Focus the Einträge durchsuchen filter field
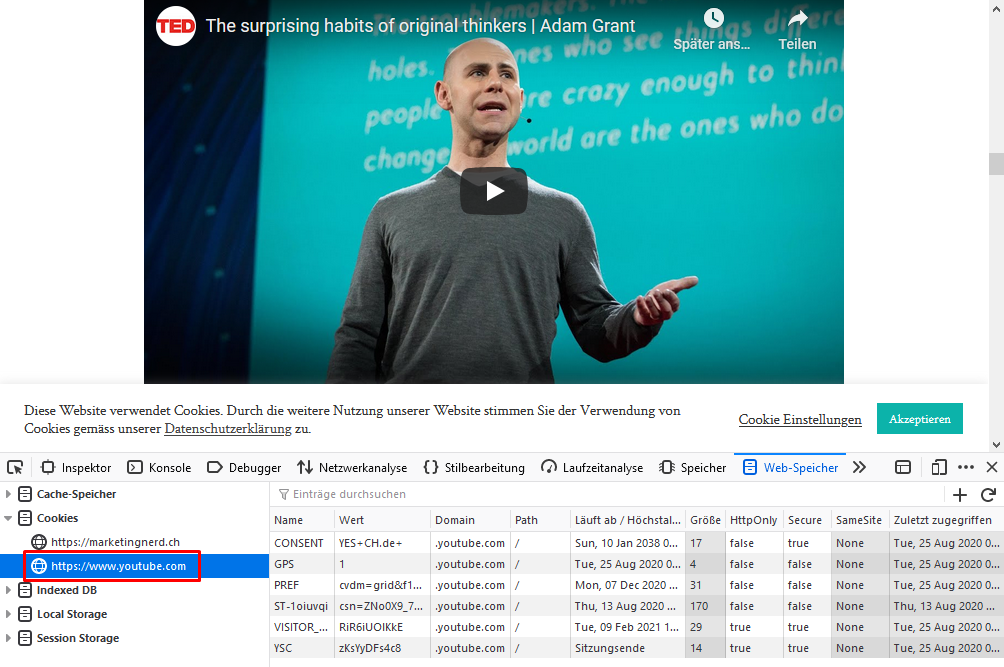The image size is (1004, 667). [608, 494]
